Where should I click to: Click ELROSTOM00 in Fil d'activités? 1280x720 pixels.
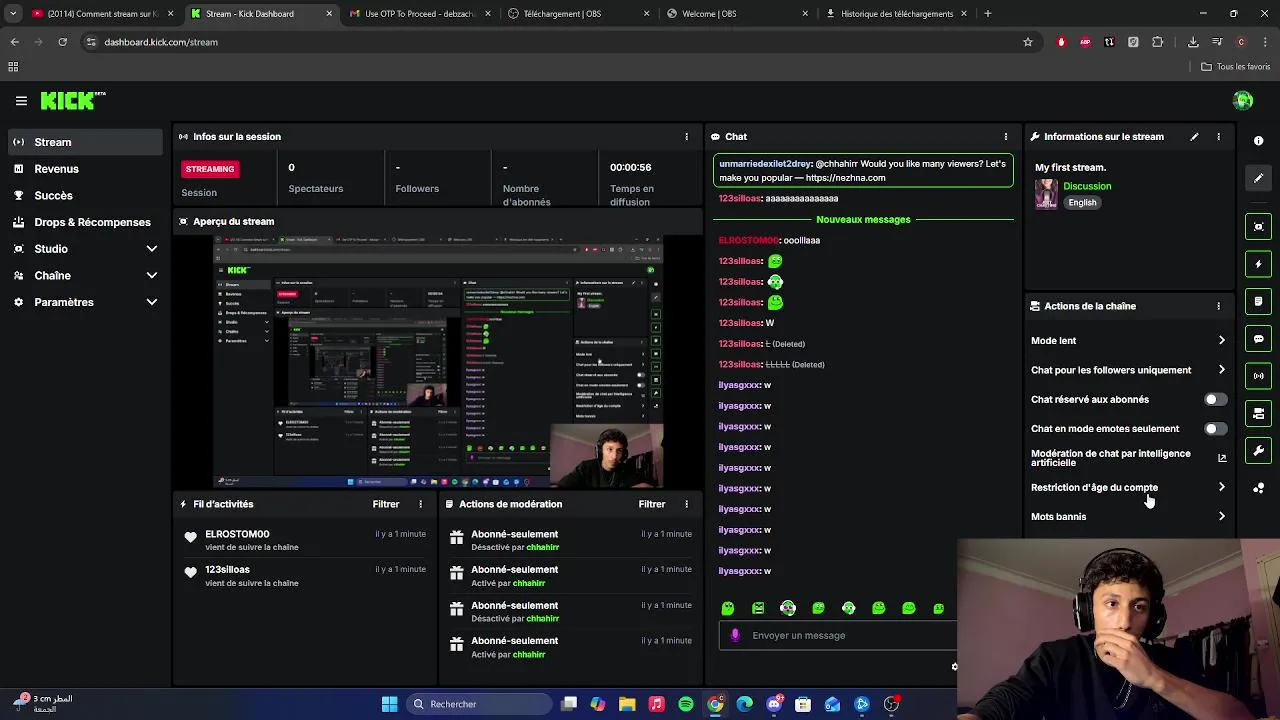[237, 534]
